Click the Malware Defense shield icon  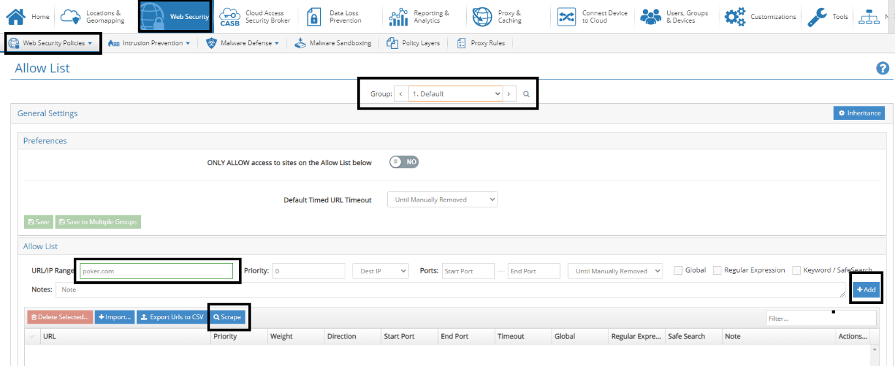(x=211, y=43)
